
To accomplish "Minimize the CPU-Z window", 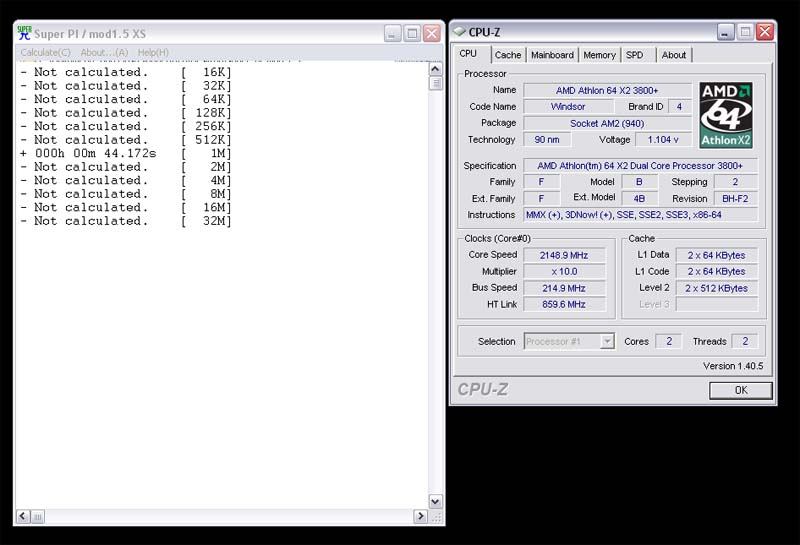I will [726, 32].
